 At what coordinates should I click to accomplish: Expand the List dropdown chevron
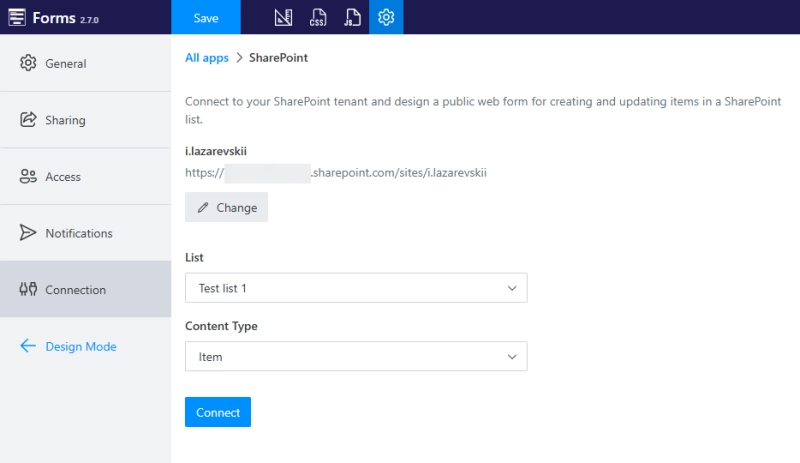point(512,288)
